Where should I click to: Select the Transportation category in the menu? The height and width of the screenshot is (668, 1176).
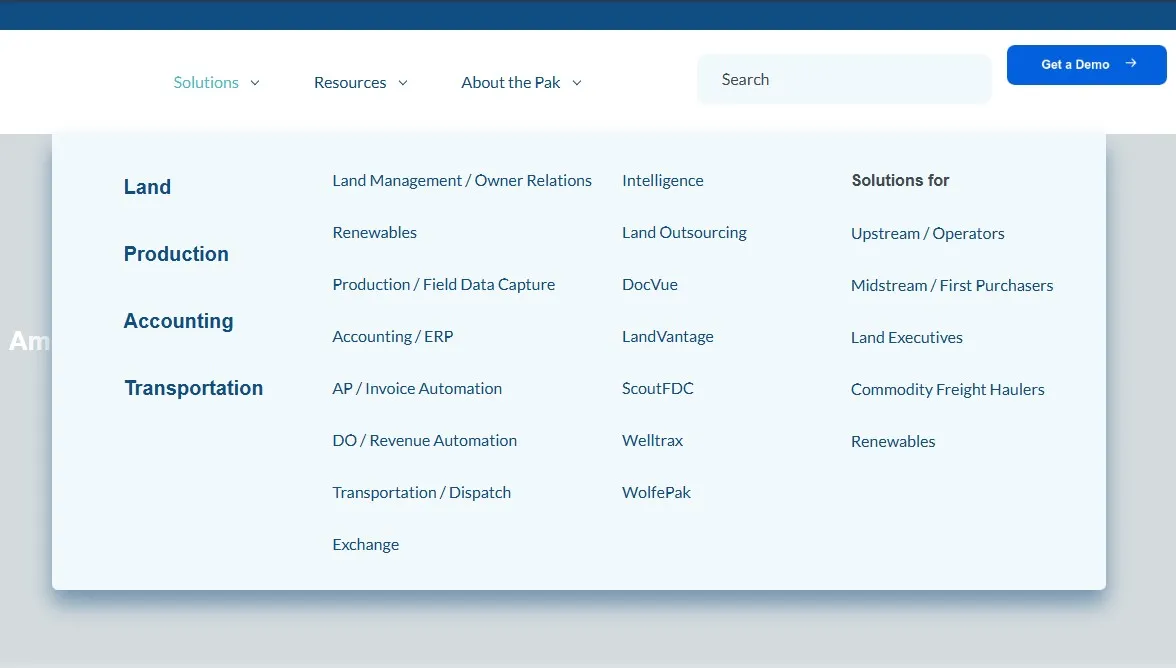[x=193, y=388]
